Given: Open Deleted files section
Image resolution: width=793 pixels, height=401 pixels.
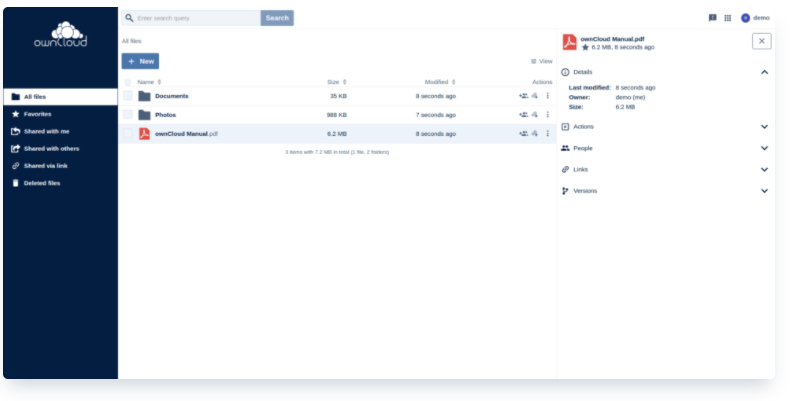Looking at the screenshot, I should [61, 183].
